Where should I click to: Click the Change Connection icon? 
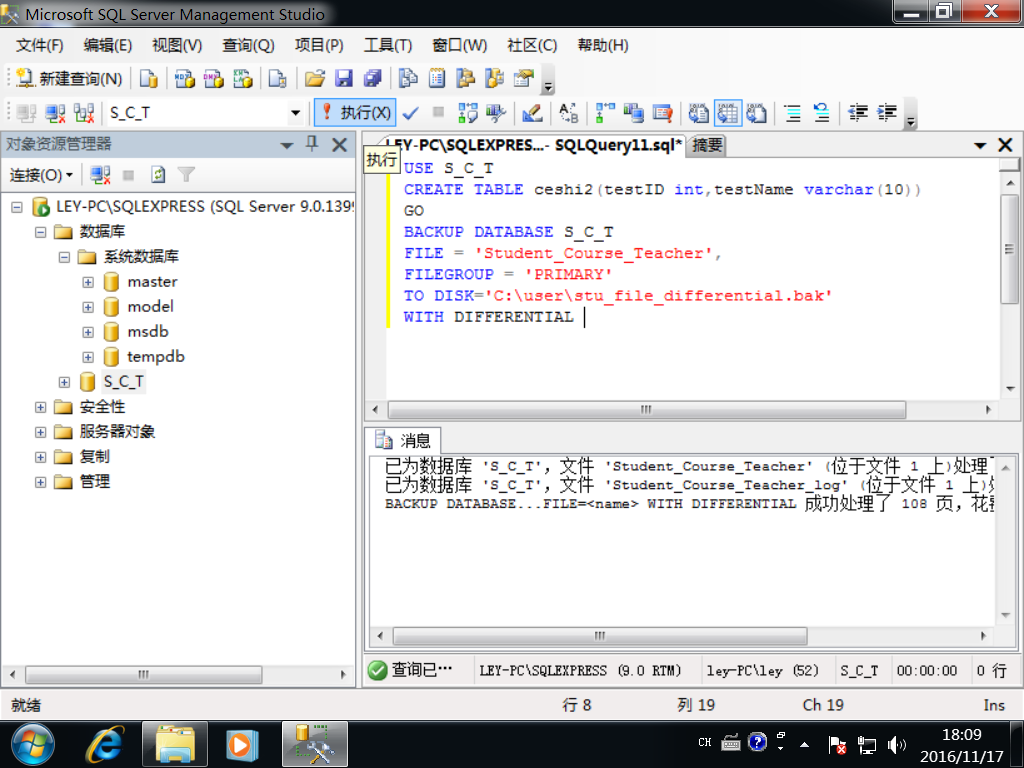click(x=84, y=113)
